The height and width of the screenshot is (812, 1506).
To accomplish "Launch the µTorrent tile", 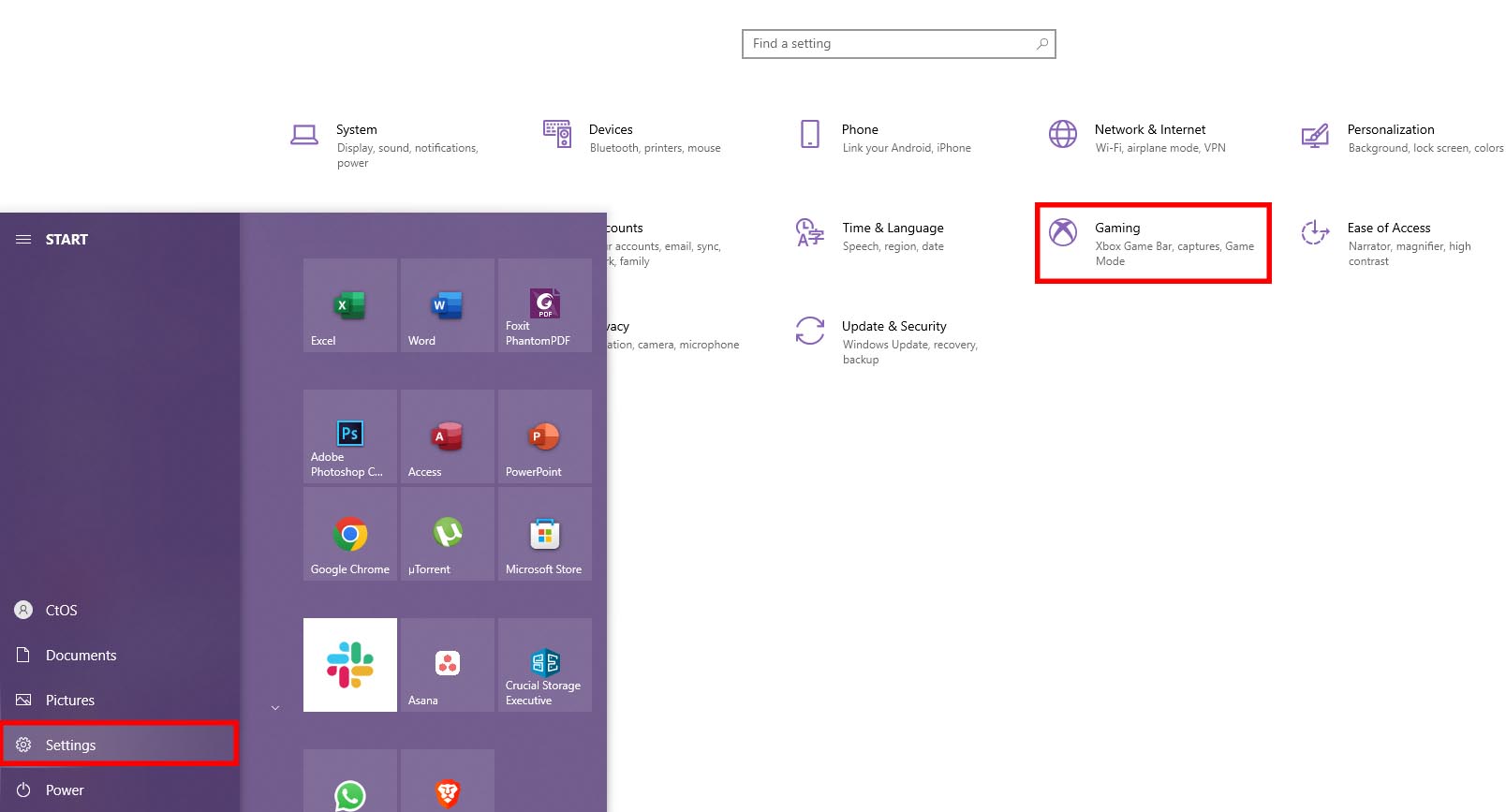I will point(447,534).
